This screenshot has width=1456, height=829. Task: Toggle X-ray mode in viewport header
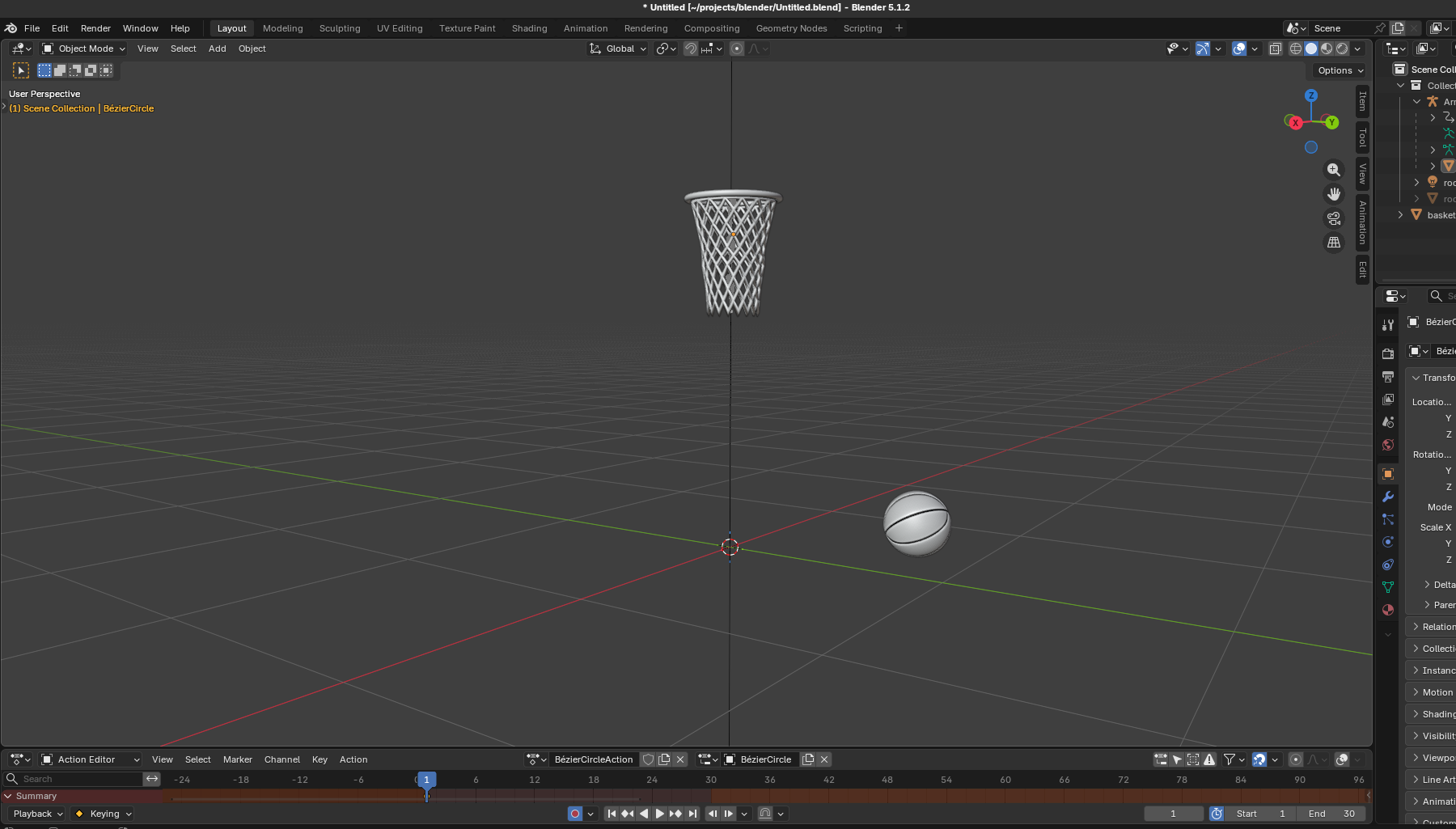point(1275,49)
